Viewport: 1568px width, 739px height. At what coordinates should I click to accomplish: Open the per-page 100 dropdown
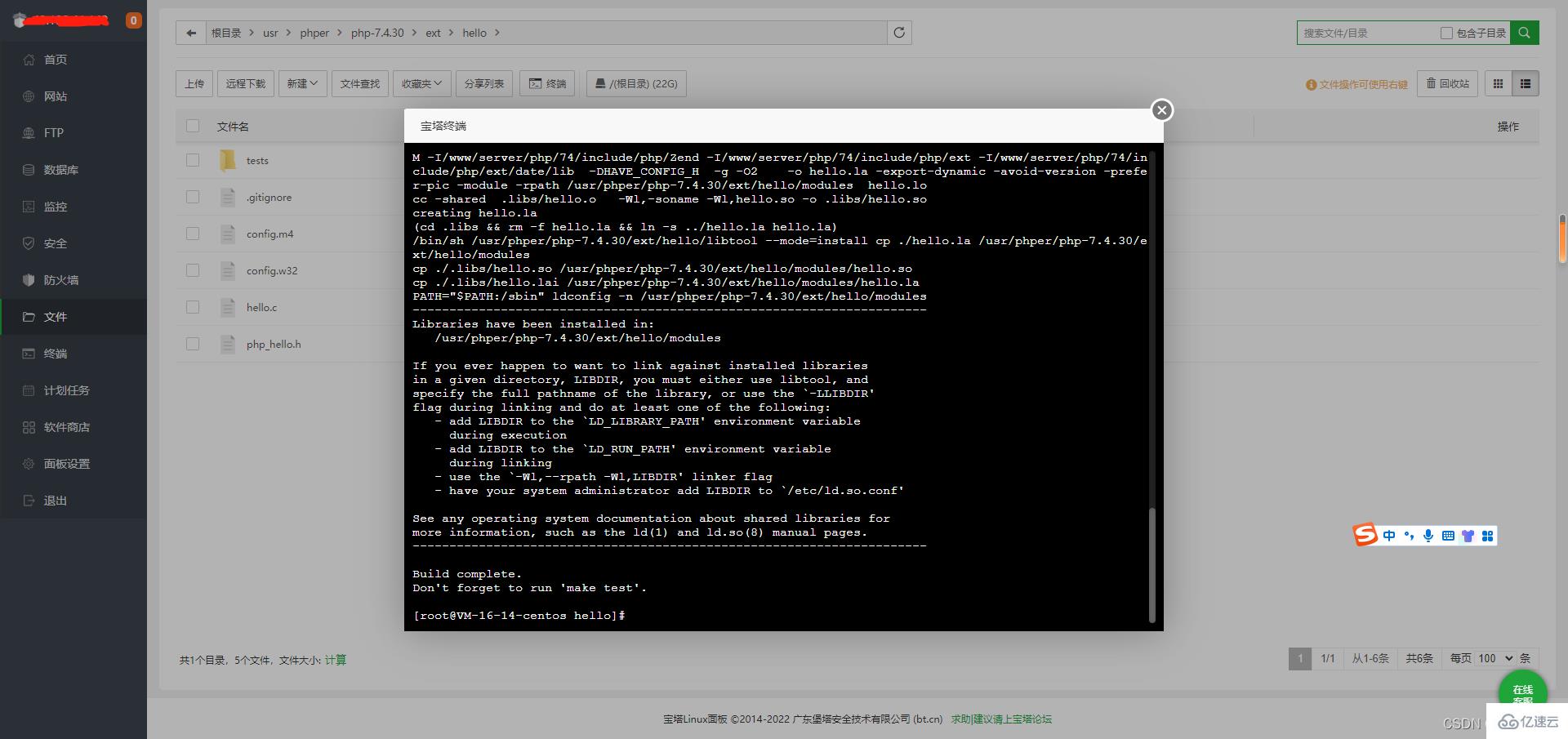click(1495, 658)
